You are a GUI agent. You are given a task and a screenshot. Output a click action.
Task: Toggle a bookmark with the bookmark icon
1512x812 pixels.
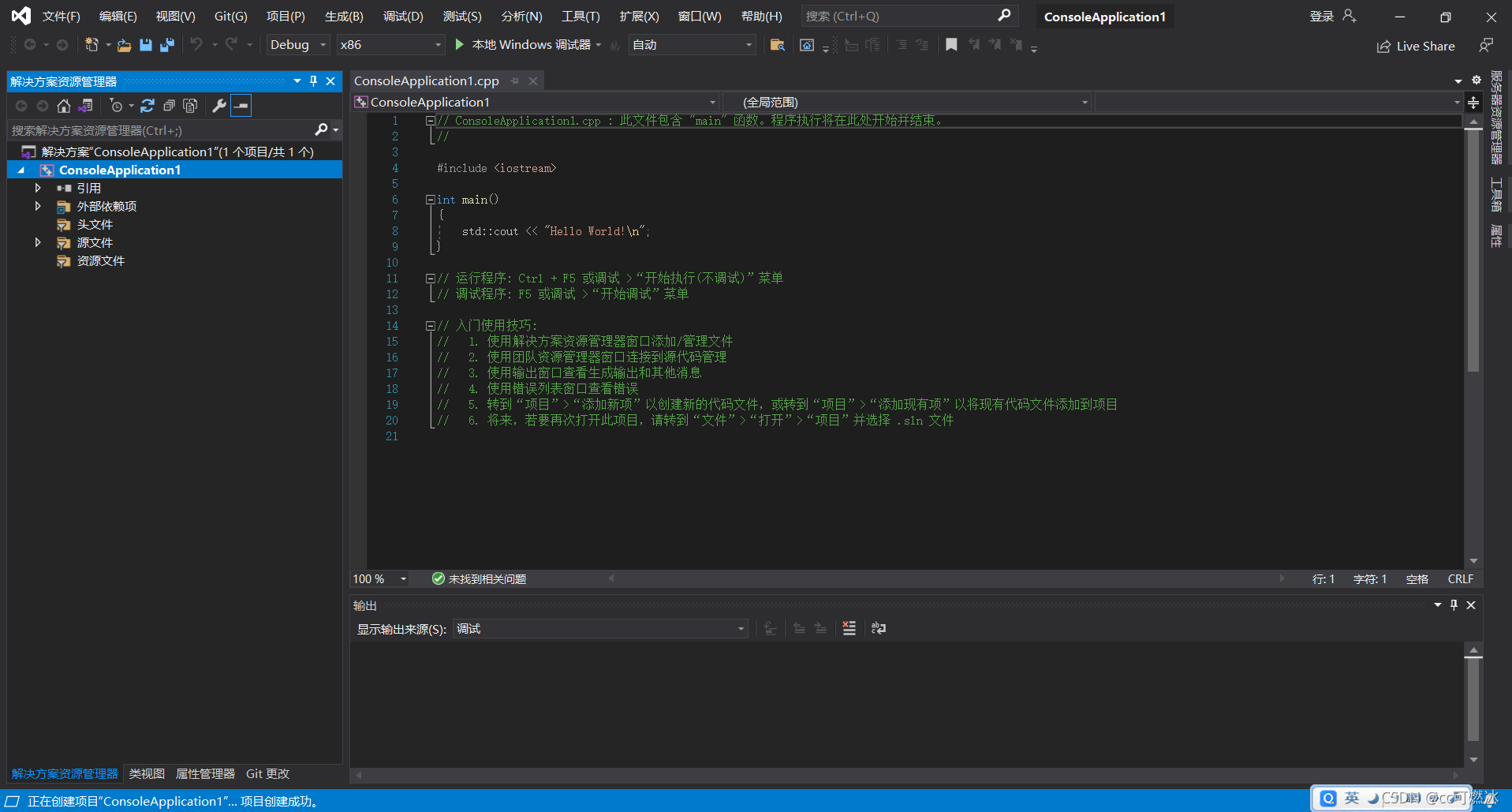(951, 45)
